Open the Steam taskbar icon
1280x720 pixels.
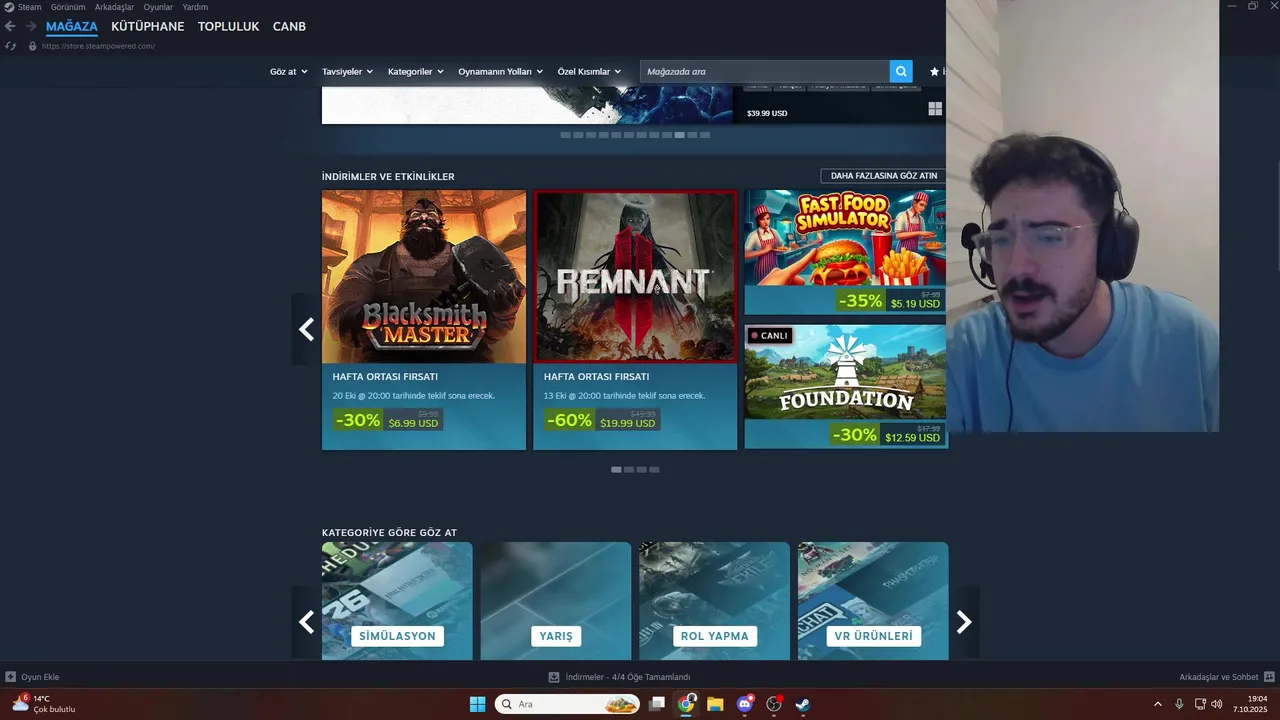click(x=802, y=704)
